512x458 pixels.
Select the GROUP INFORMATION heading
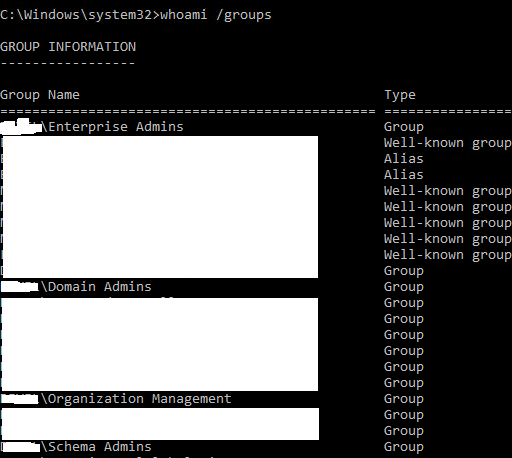pyautogui.click(x=68, y=47)
